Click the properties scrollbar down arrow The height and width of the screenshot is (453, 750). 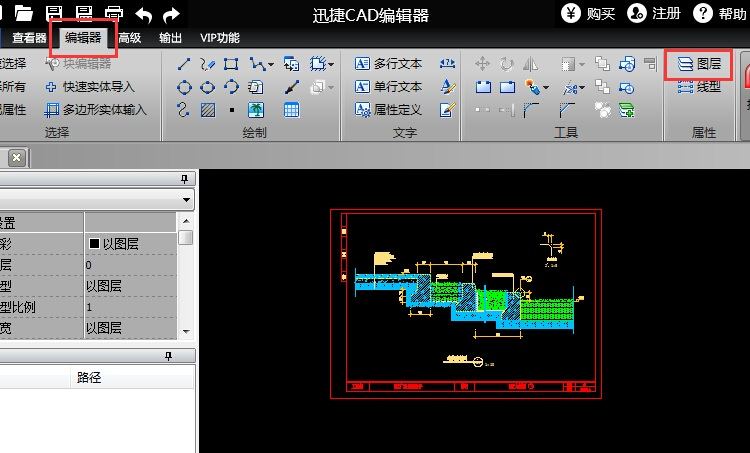(x=187, y=331)
